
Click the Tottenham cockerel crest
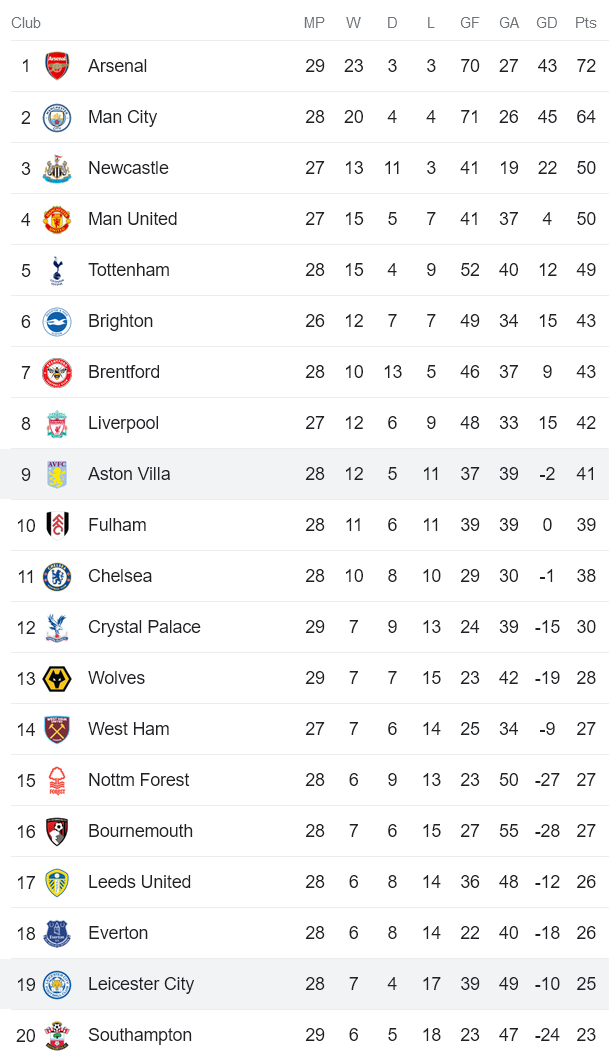(x=57, y=270)
